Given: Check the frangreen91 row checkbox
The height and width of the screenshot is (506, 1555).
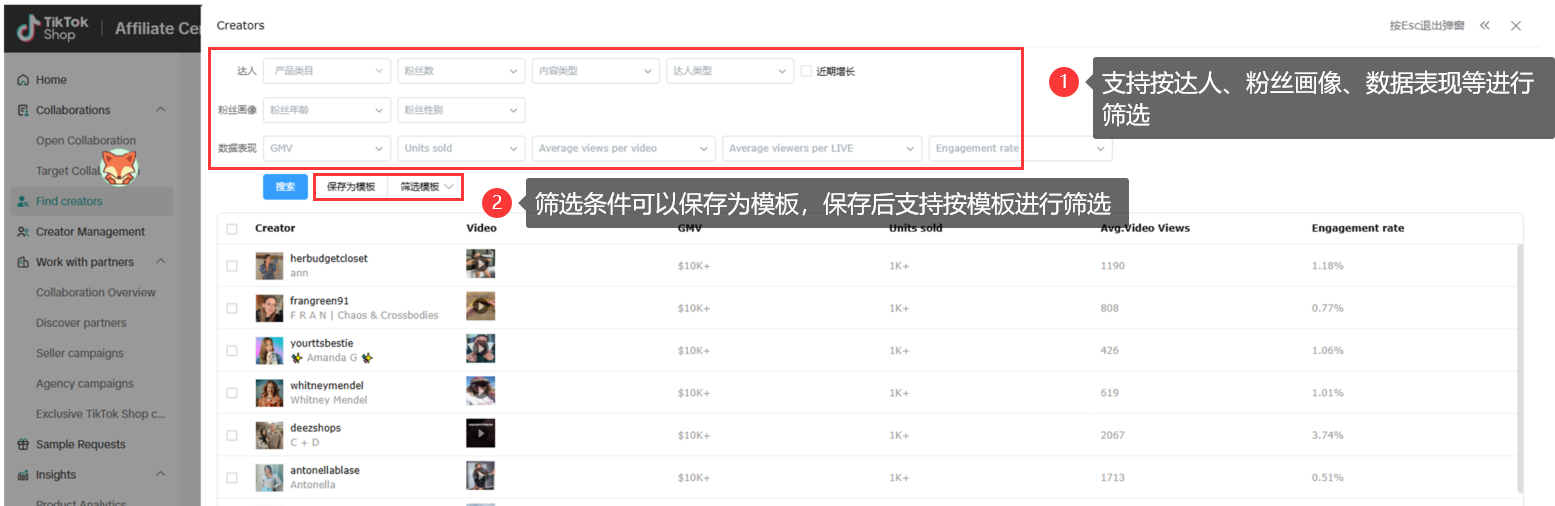Looking at the screenshot, I should (232, 308).
